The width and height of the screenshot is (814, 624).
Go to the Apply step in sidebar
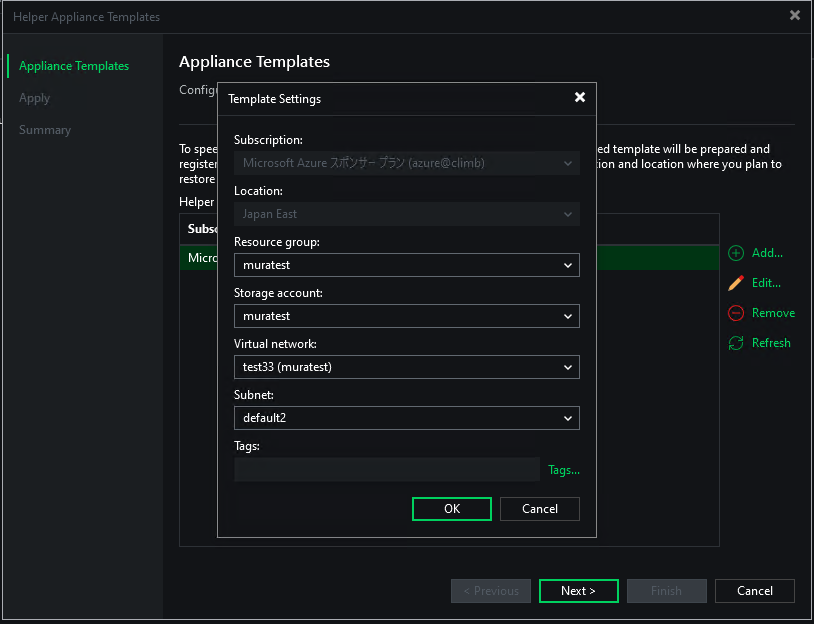tap(34, 98)
